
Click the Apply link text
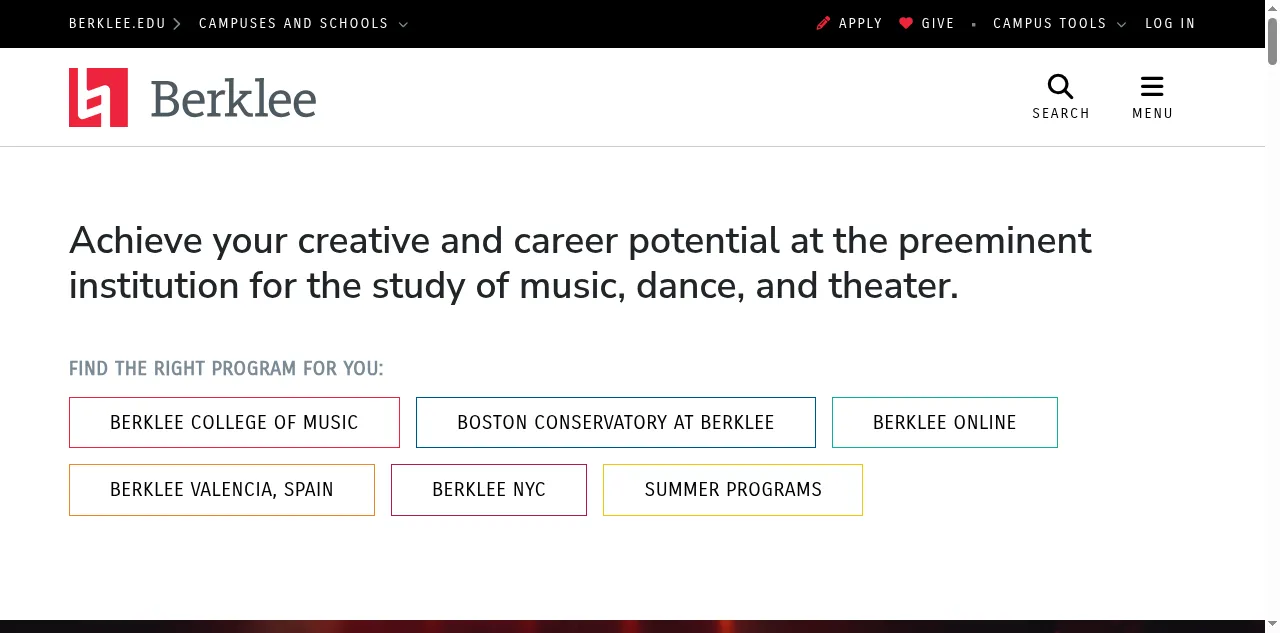(x=860, y=23)
